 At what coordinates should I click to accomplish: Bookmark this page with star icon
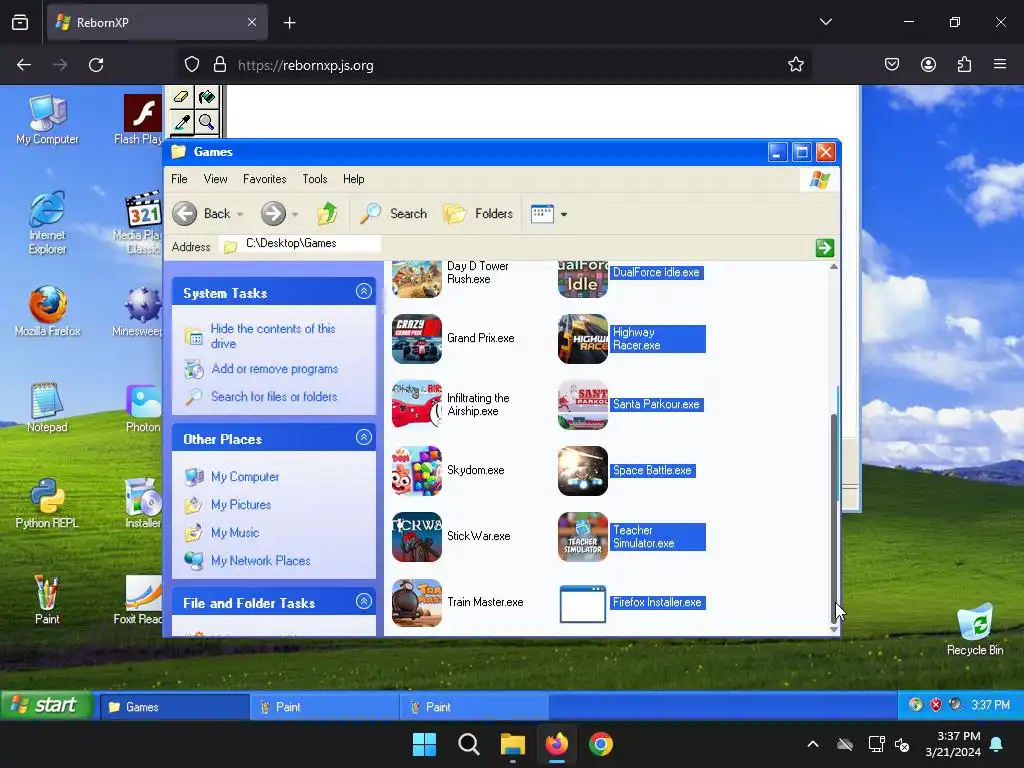pos(795,65)
